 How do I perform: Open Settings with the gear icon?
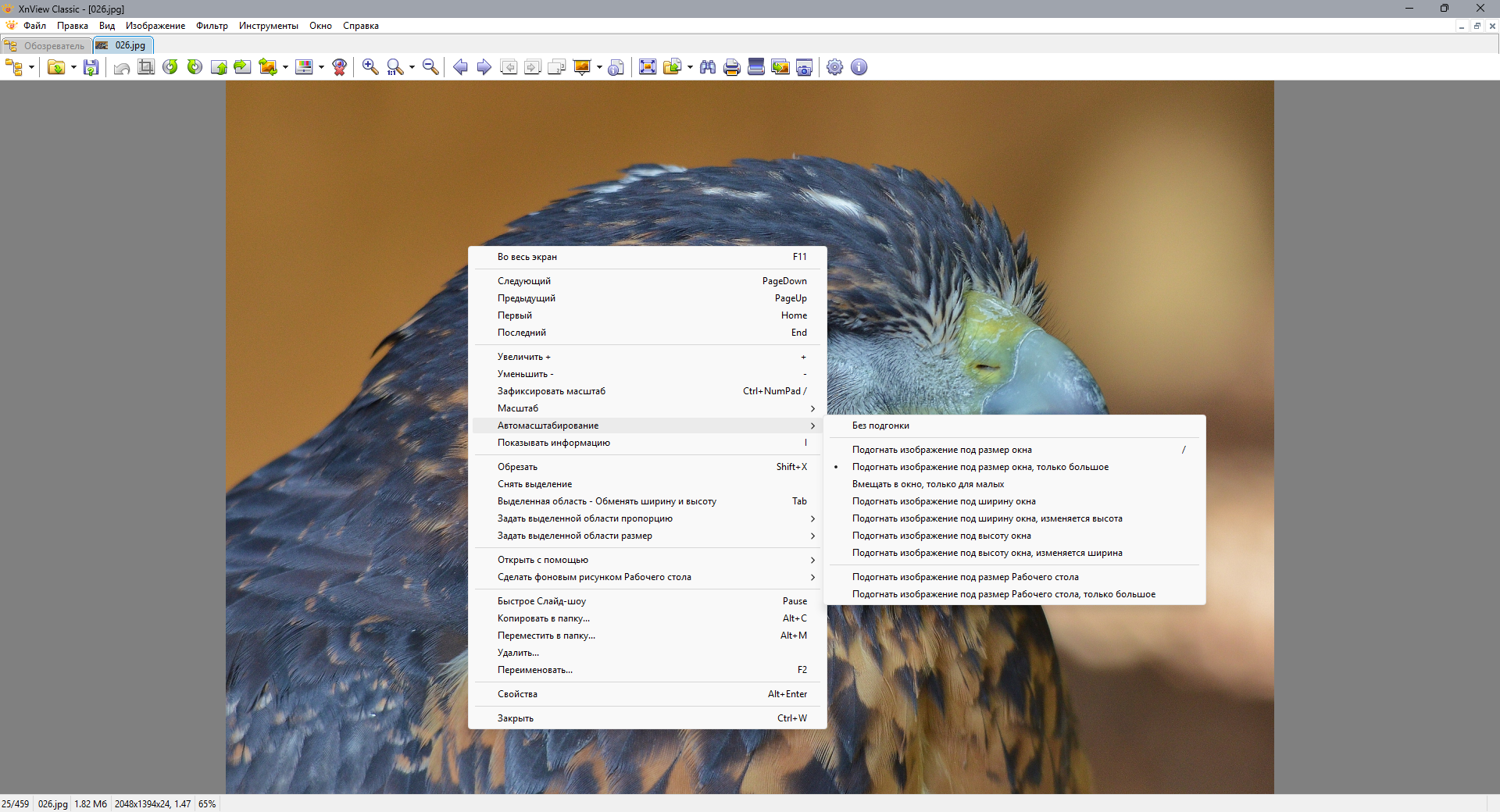(834, 68)
